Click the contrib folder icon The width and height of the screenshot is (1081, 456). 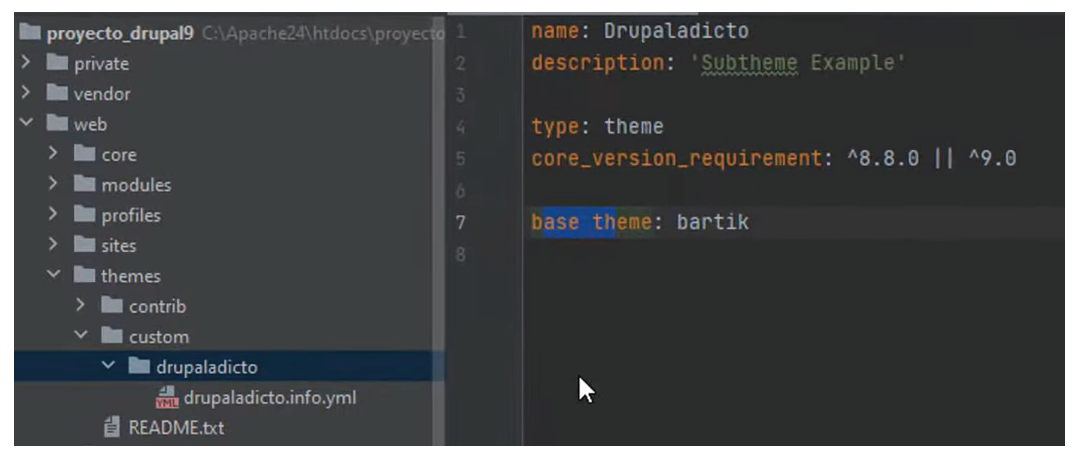112,306
